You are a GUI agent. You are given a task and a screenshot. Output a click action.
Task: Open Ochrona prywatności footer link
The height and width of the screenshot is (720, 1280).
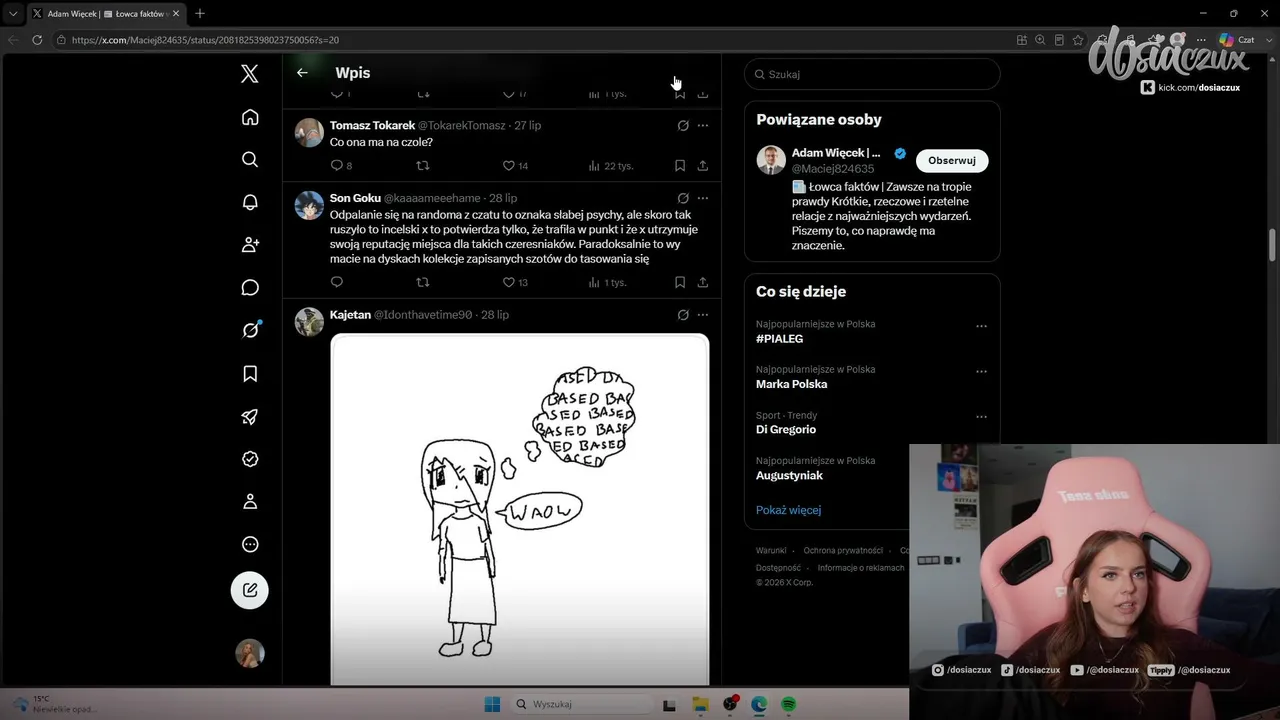[x=843, y=551]
